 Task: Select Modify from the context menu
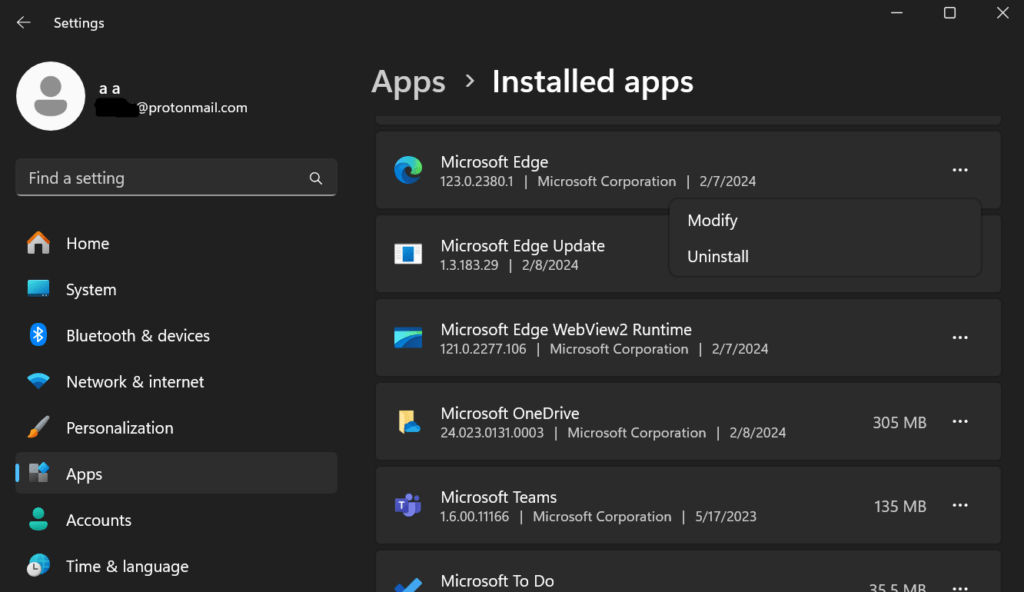(711, 220)
